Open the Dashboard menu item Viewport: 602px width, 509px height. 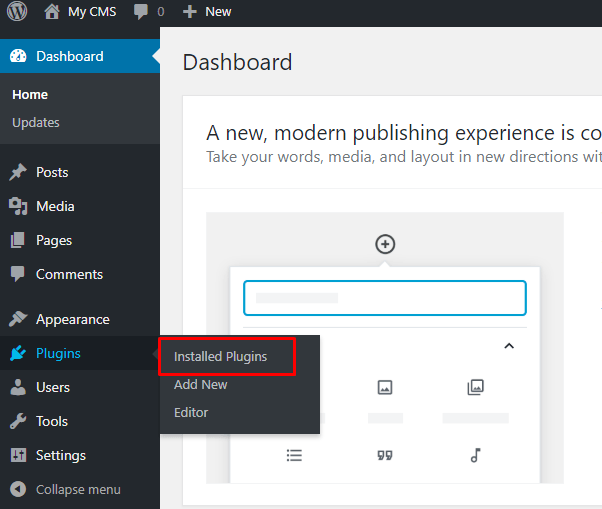69,56
